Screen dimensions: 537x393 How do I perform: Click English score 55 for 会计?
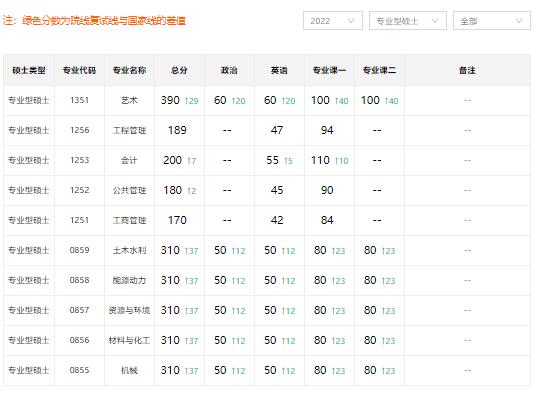click(x=272, y=160)
